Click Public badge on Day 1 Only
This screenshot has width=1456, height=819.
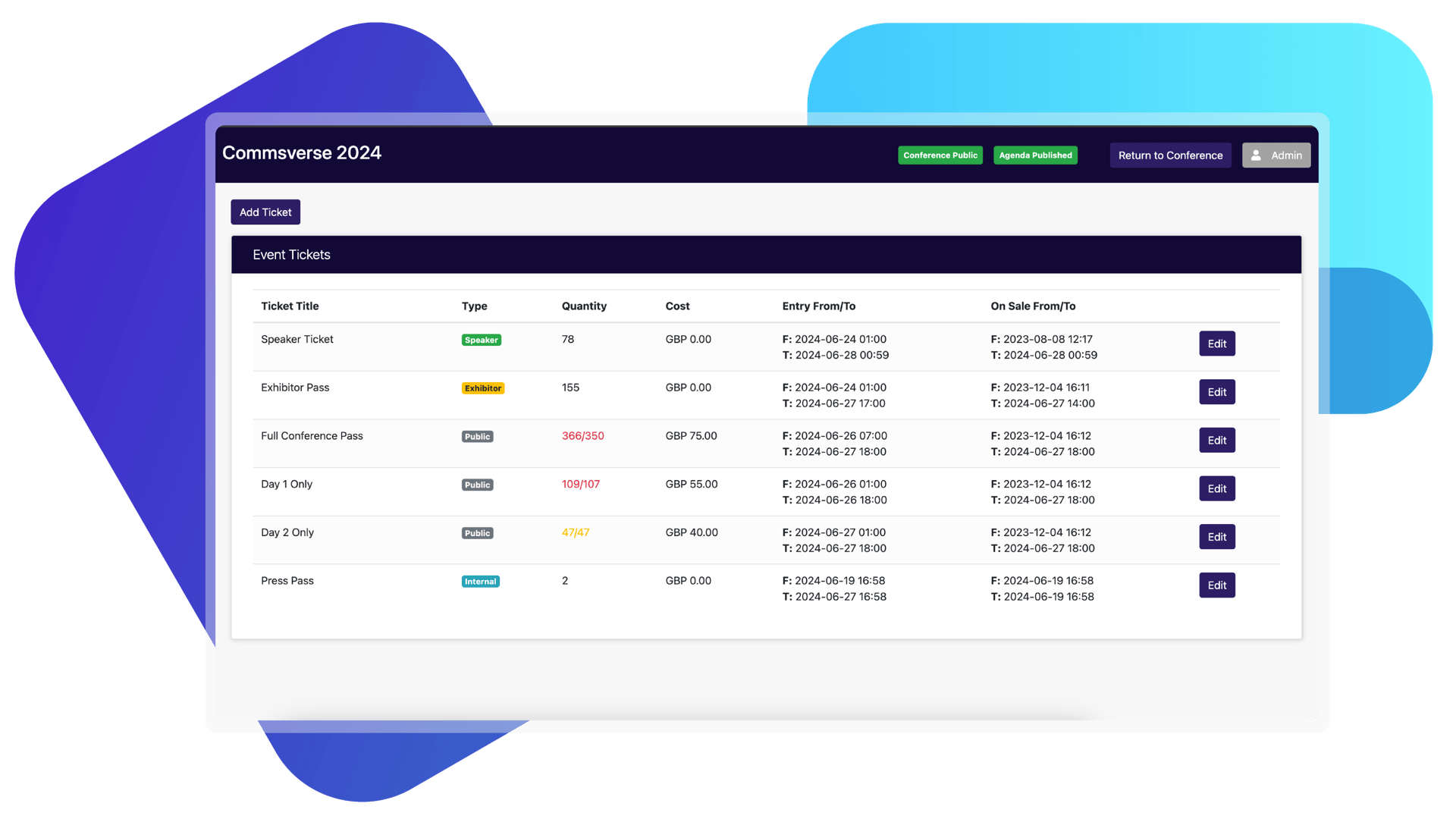pos(478,485)
